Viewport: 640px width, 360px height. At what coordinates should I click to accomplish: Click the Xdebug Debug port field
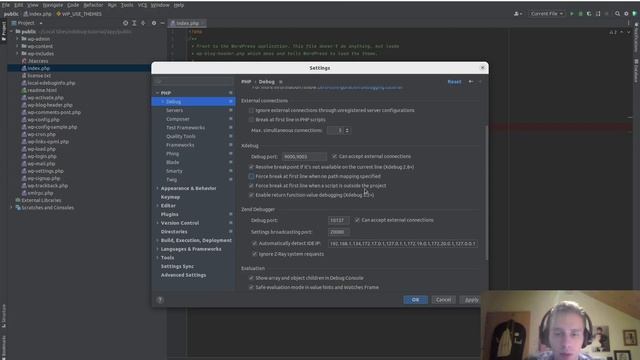(304, 156)
